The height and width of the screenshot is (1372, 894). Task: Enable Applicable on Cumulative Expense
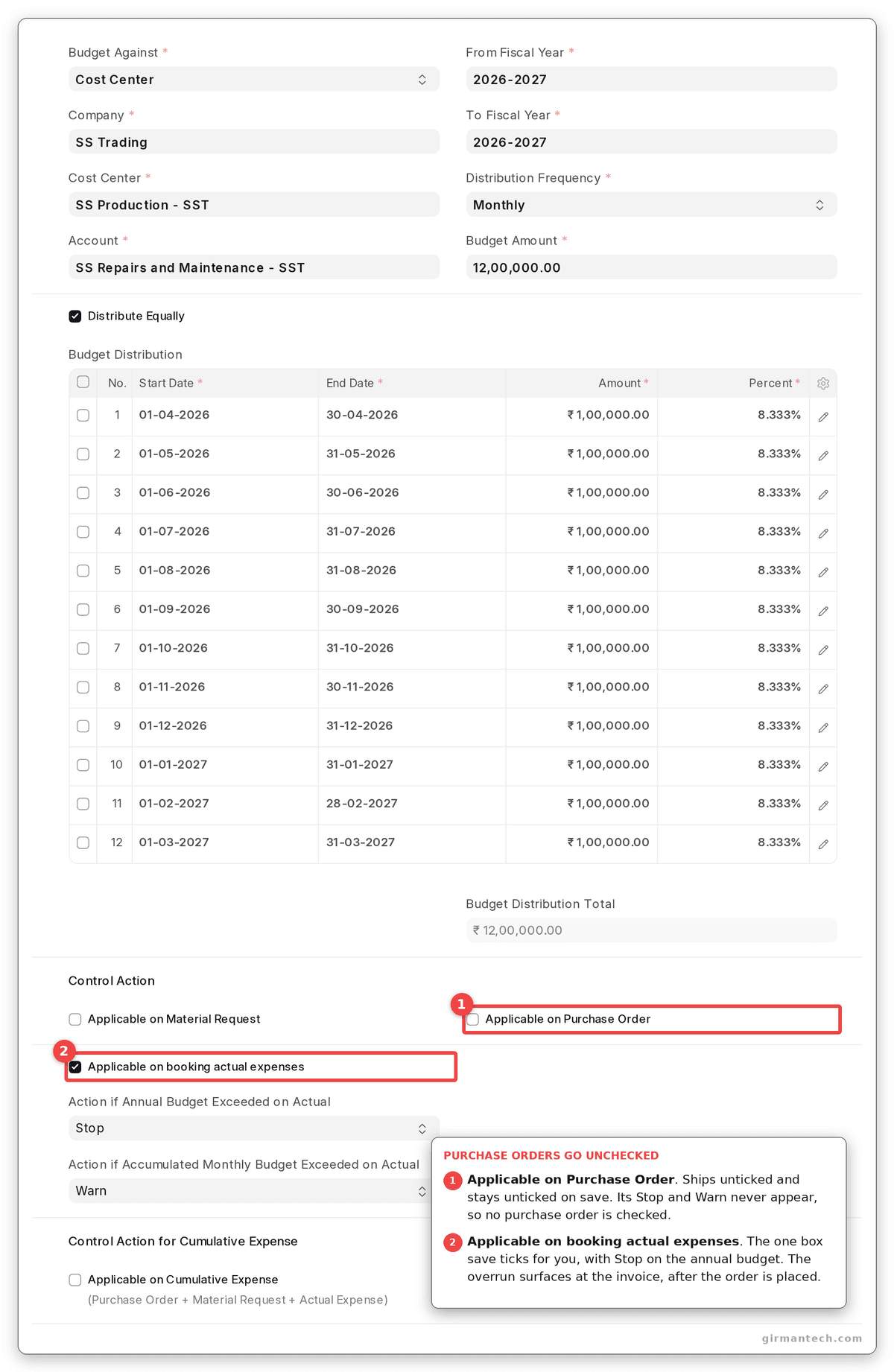click(x=75, y=1280)
